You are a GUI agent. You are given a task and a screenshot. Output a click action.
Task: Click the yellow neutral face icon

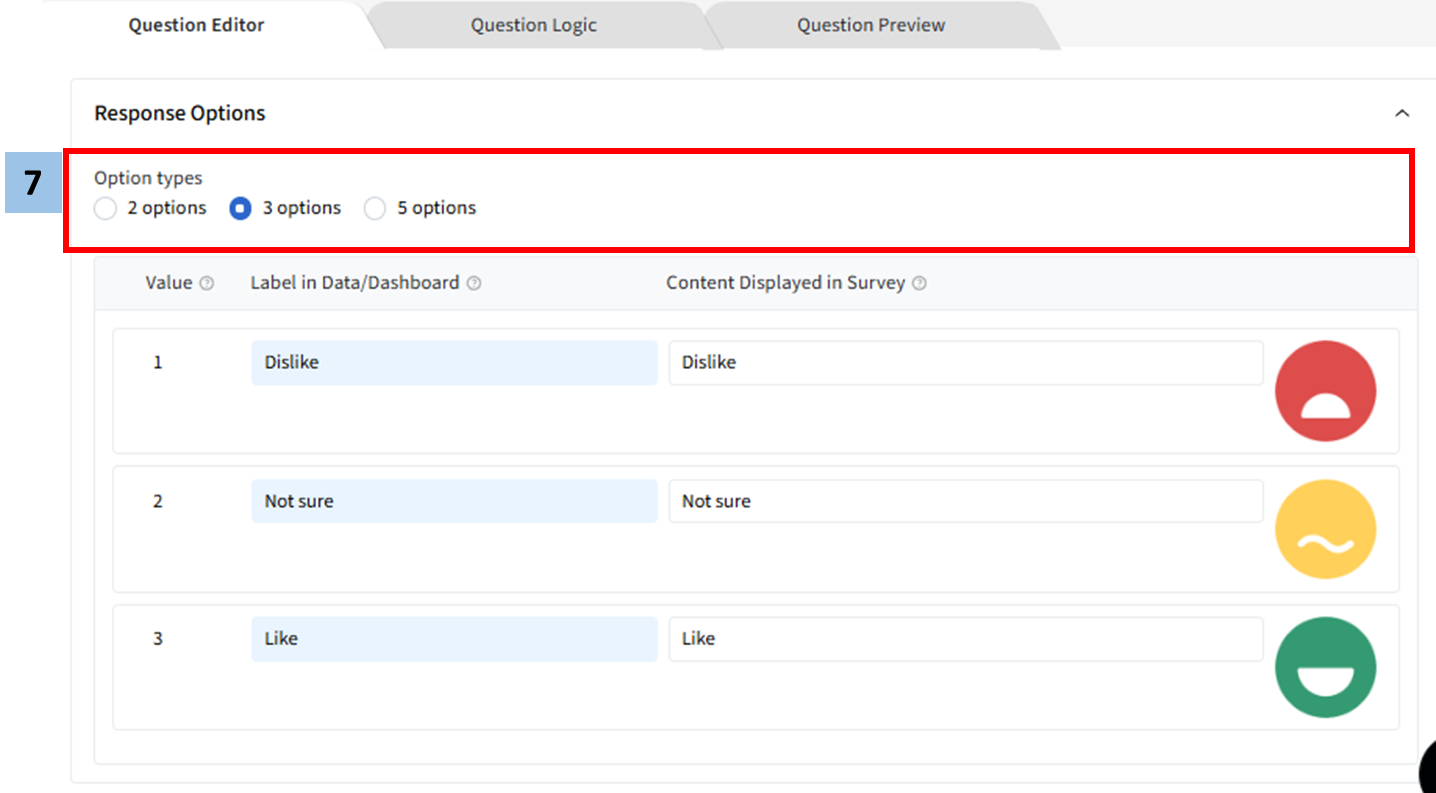[1325, 529]
